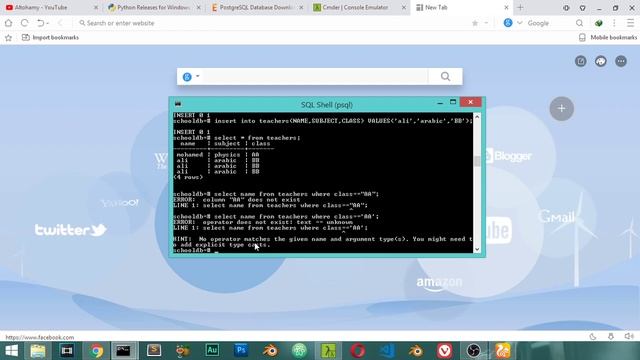Open the Windows Start menu
The image size is (640, 360).
(11, 351)
